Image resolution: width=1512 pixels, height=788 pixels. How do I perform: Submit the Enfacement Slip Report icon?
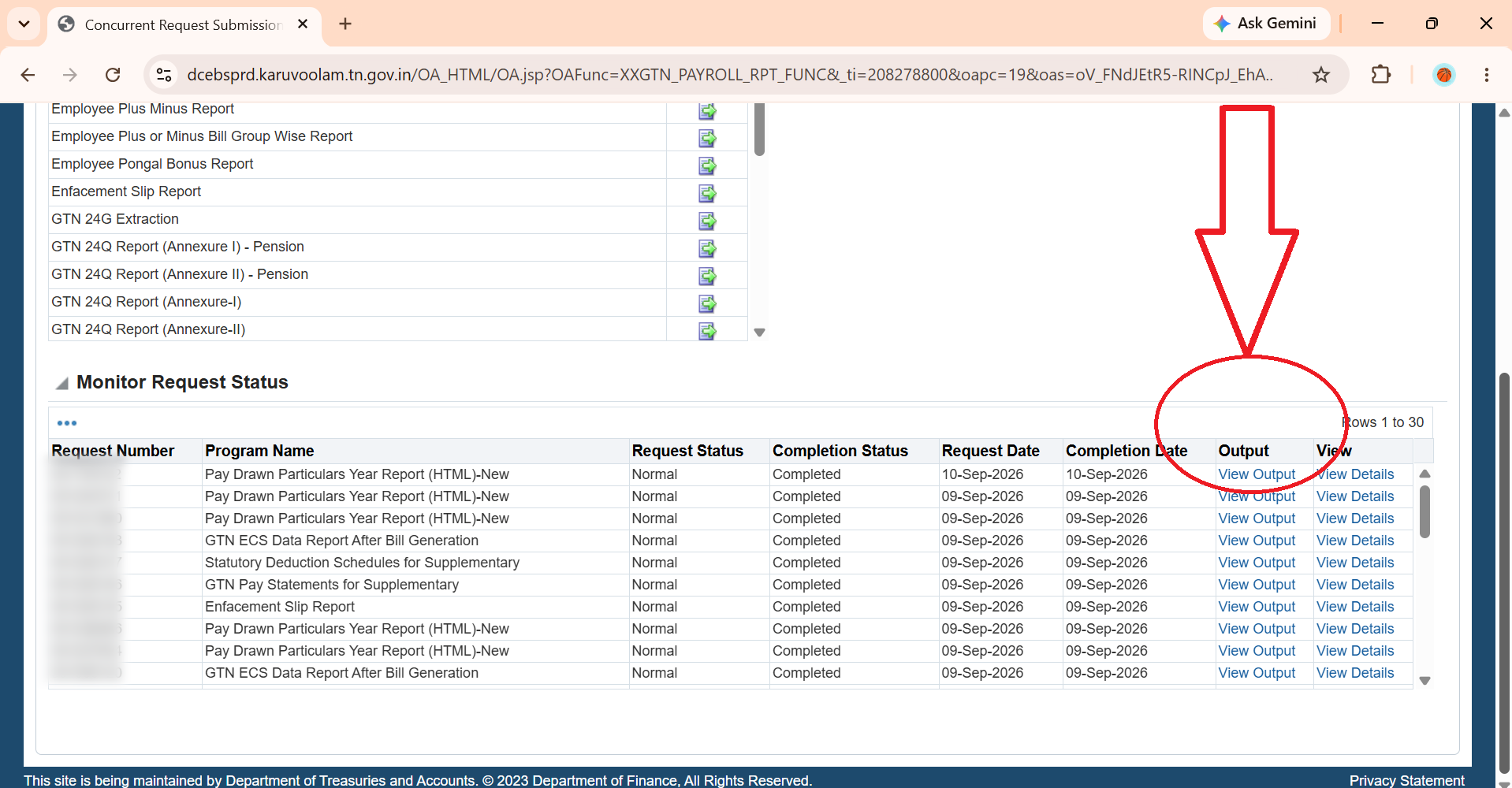[707, 193]
